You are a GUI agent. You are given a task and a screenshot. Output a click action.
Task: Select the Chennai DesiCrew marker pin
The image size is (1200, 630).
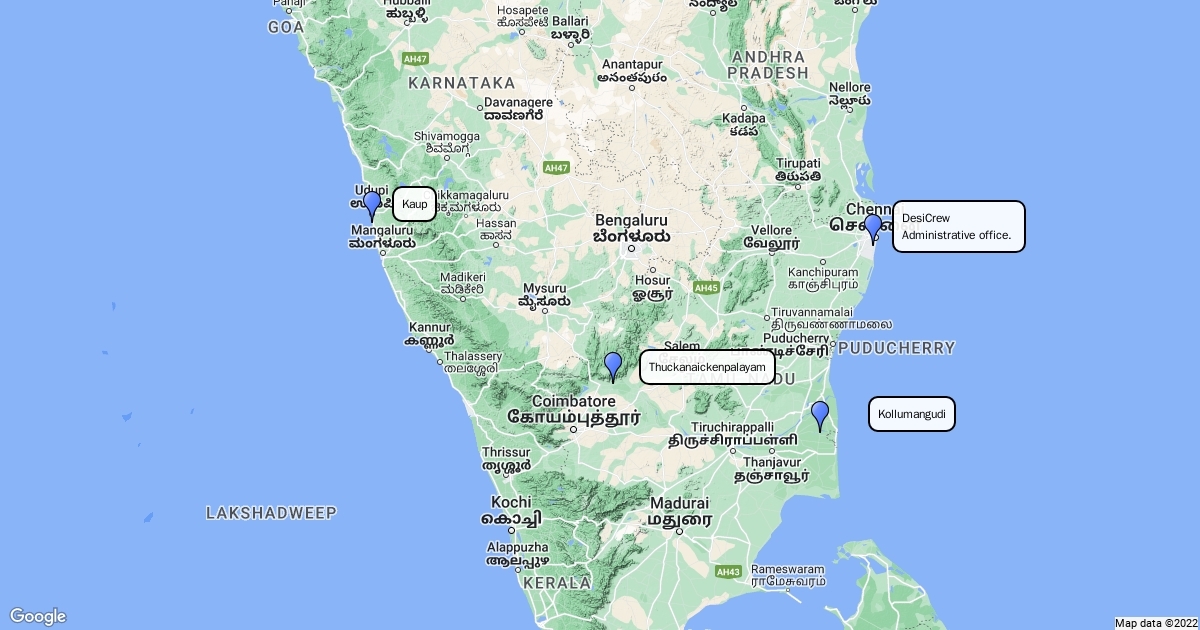click(x=873, y=229)
